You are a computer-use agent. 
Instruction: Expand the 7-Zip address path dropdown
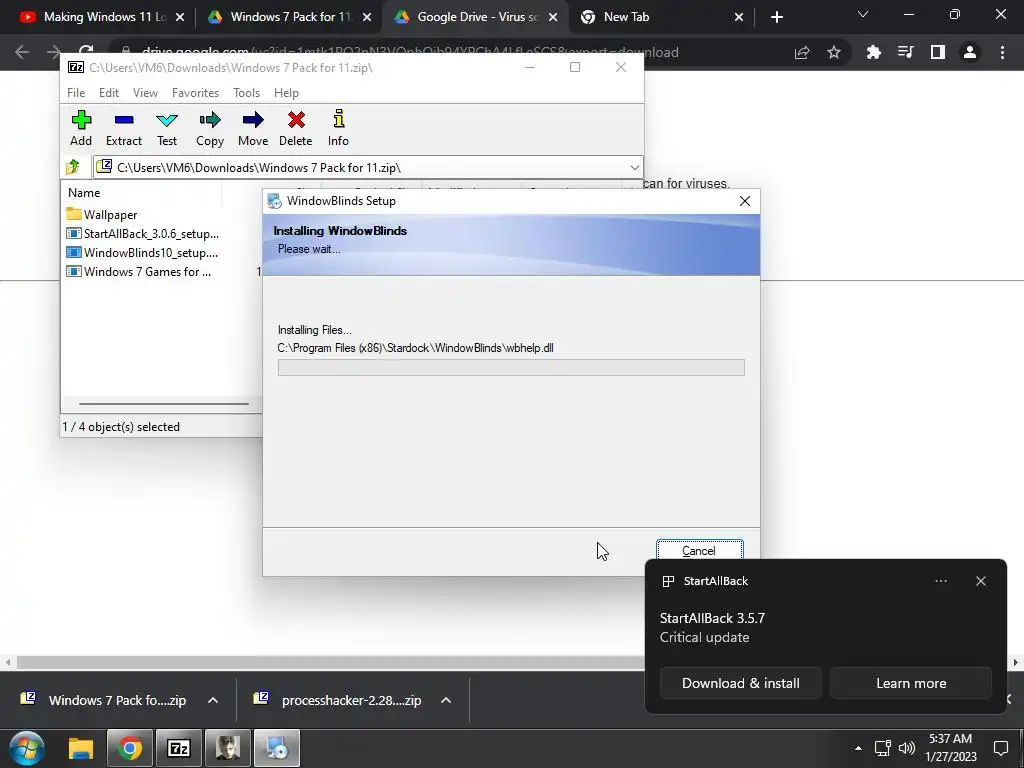[634, 168]
